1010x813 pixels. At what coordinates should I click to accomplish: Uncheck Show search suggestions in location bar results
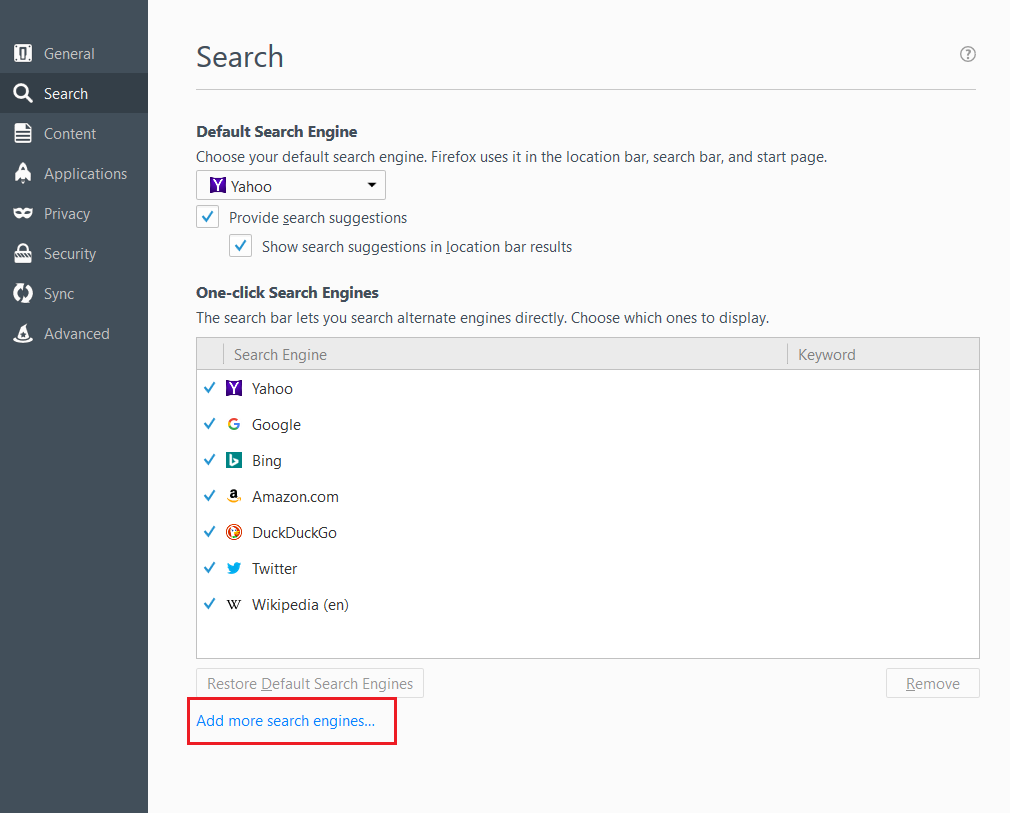point(240,246)
